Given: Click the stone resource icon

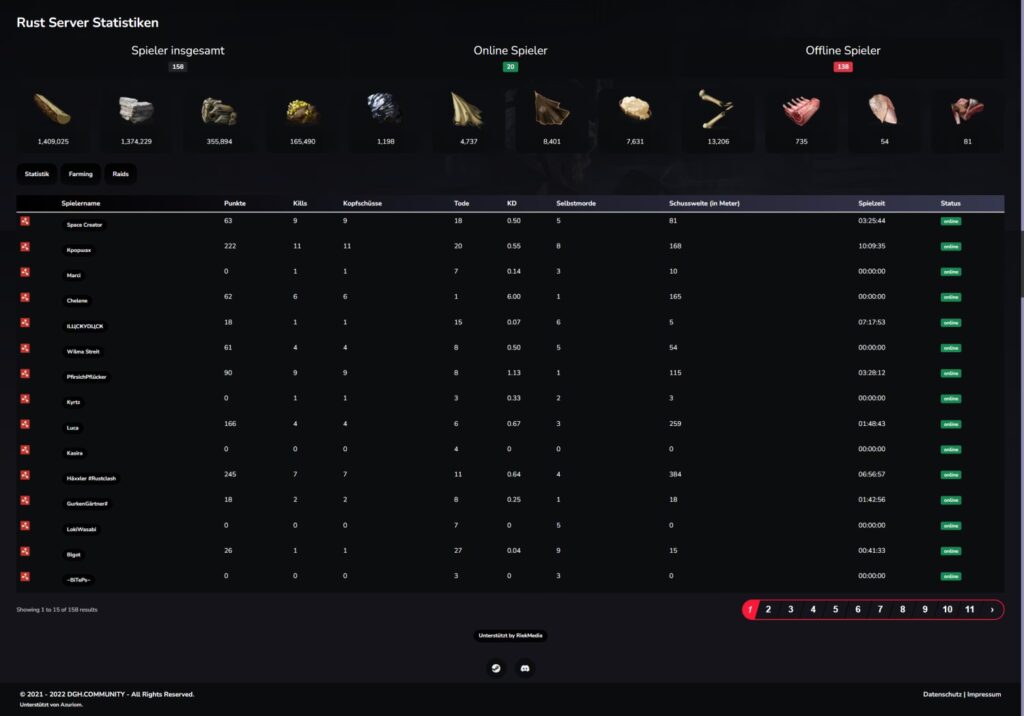Looking at the screenshot, I should click(x=136, y=109).
